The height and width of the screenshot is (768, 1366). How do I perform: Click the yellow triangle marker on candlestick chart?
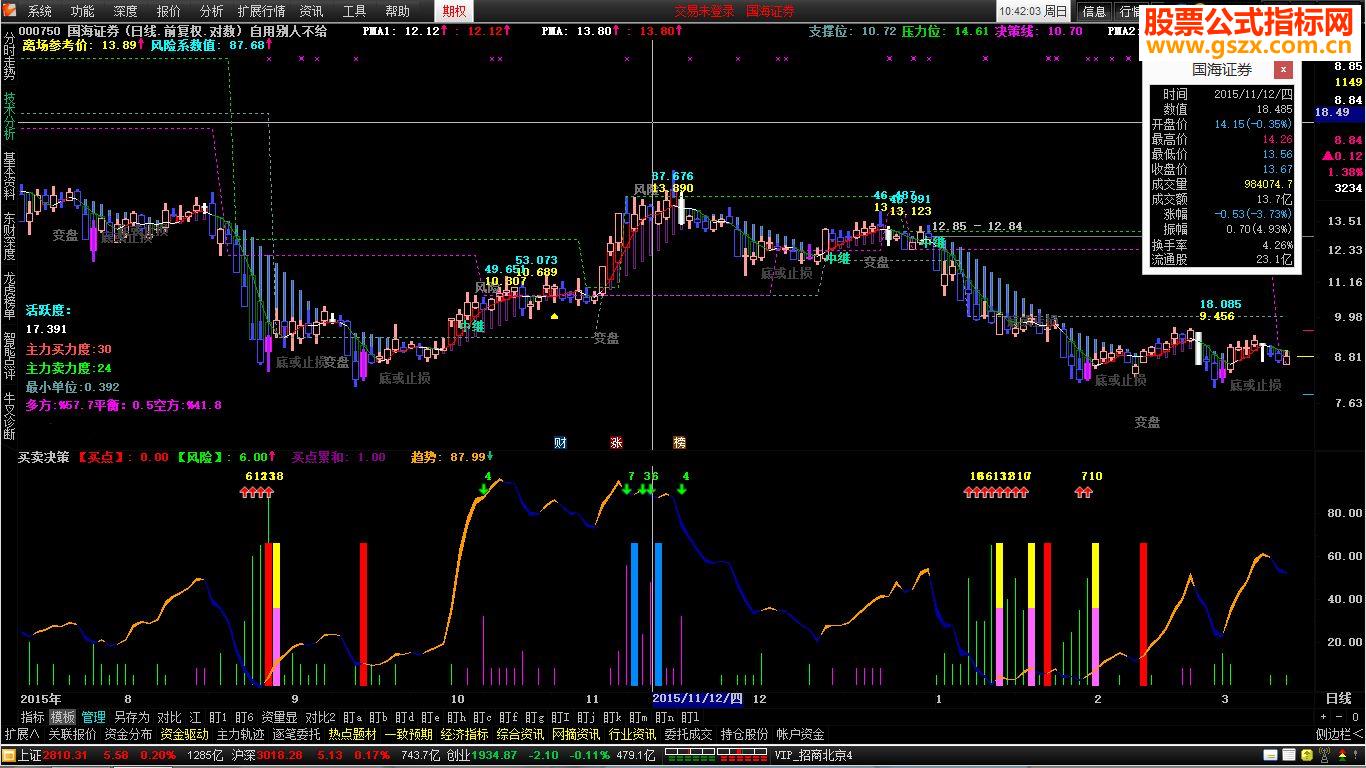554,316
